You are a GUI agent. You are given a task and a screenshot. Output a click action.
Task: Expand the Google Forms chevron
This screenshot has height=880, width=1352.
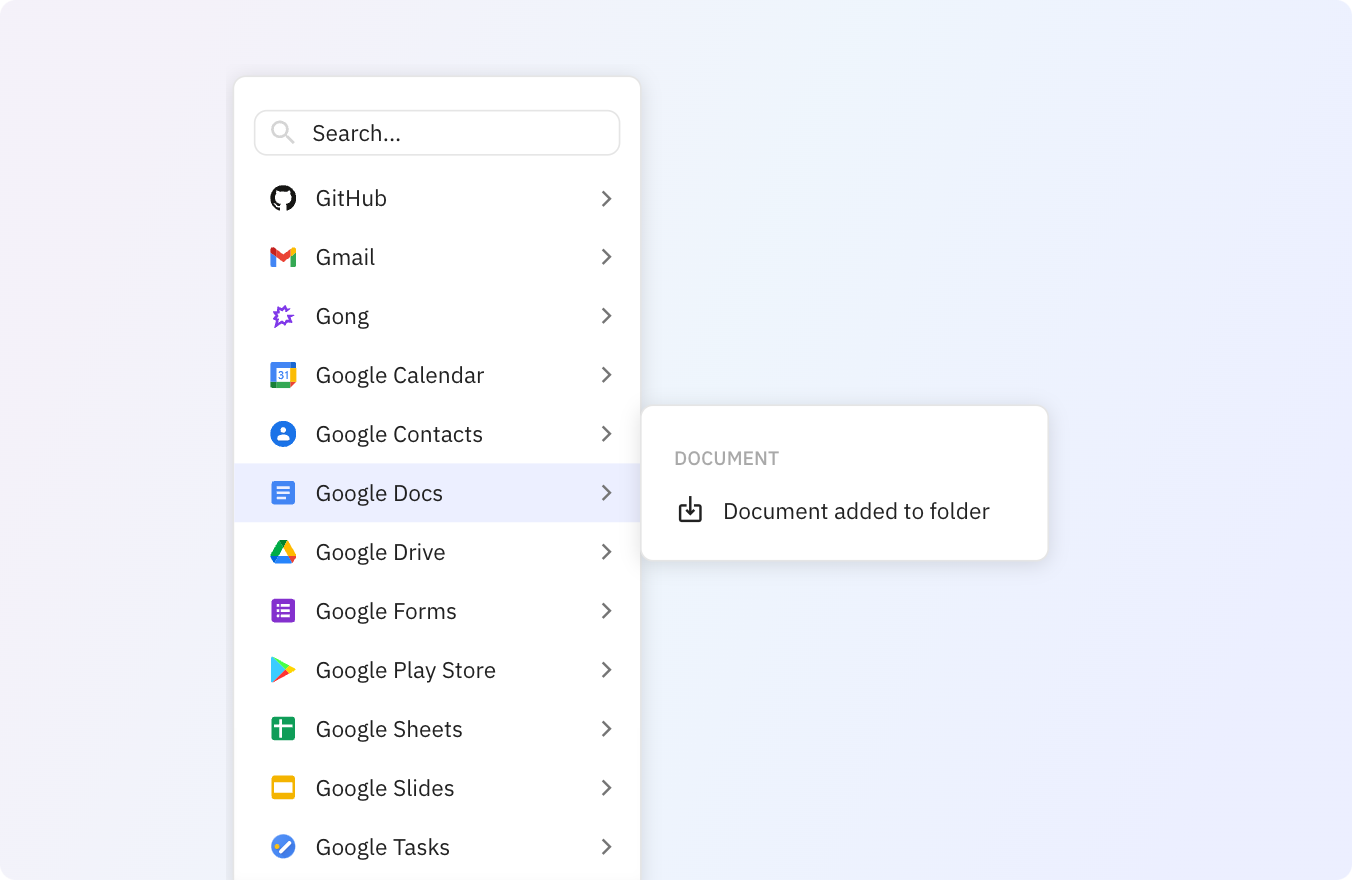(x=606, y=611)
